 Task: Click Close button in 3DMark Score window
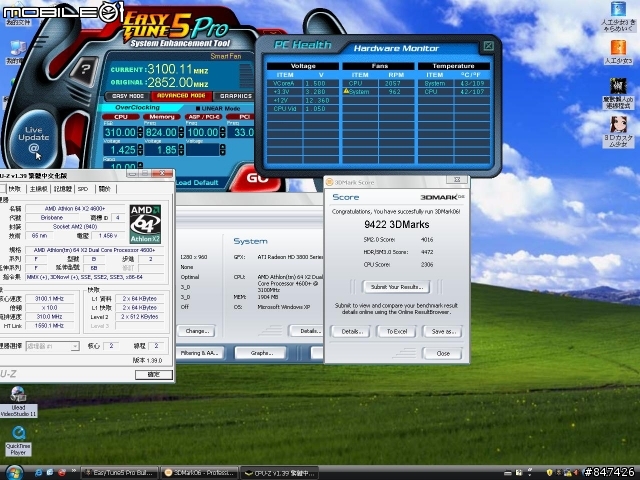coord(443,353)
